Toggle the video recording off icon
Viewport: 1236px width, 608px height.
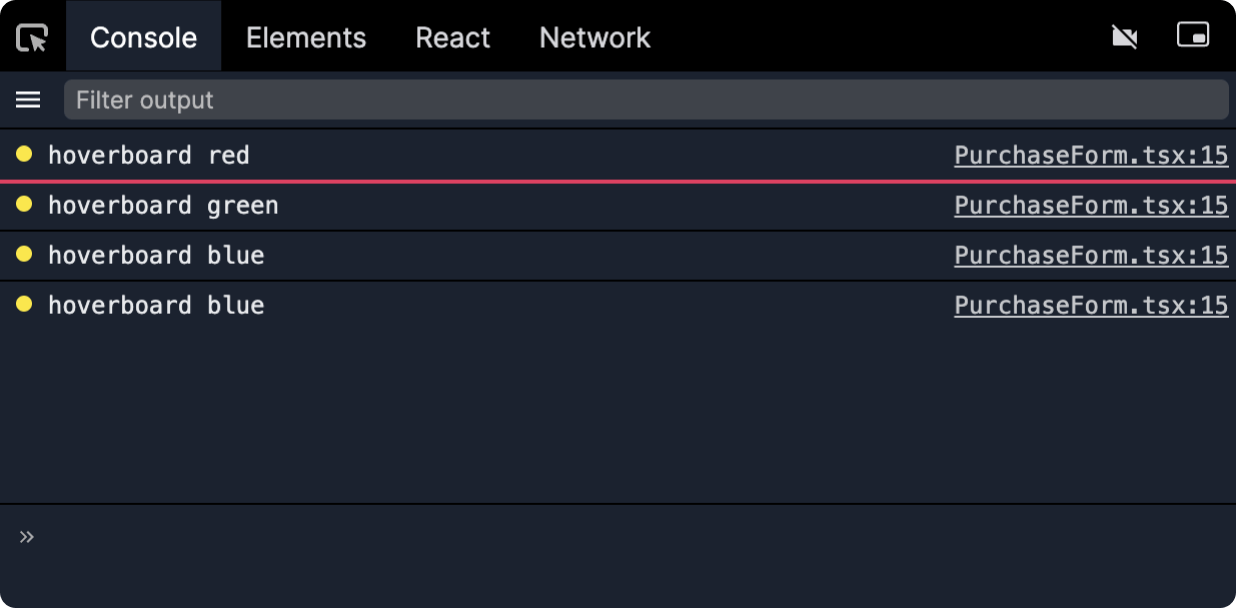coord(1125,37)
